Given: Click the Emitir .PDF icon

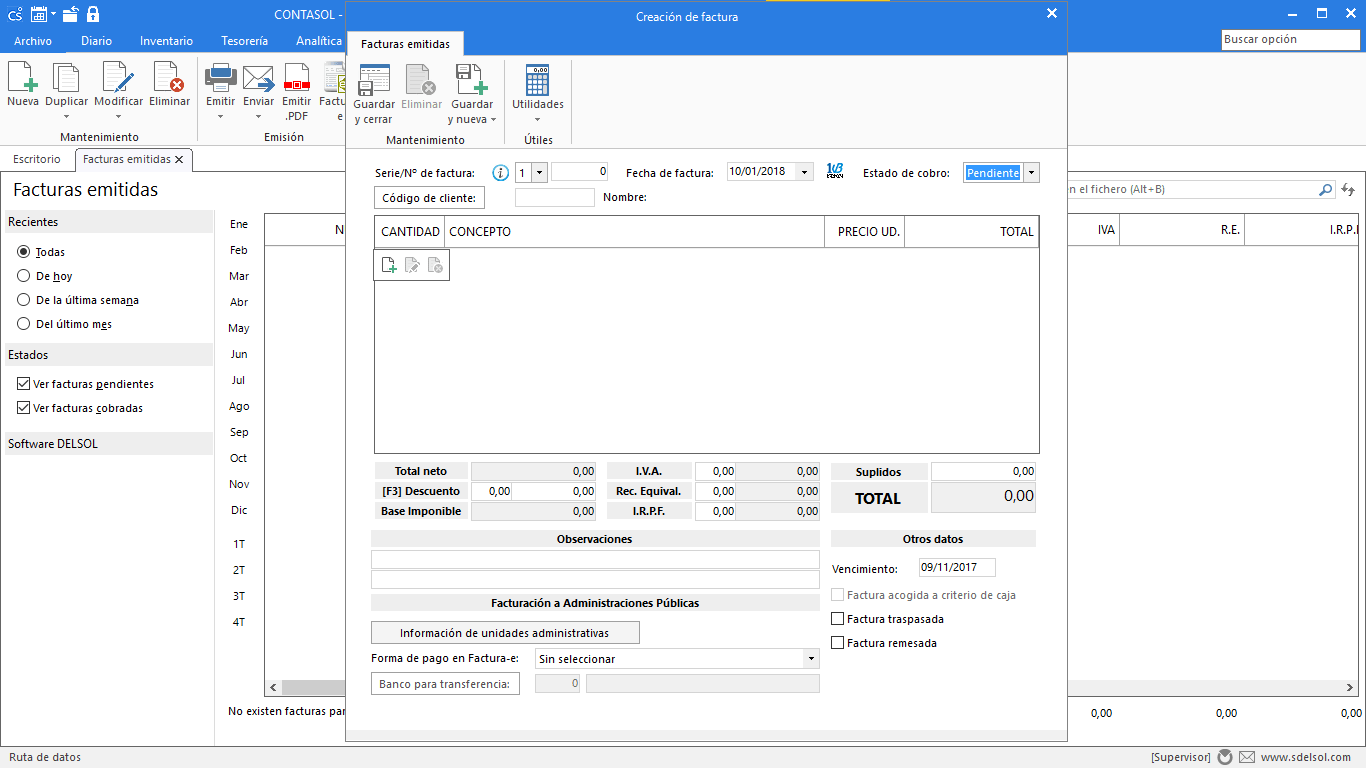Looking at the screenshot, I should (x=296, y=78).
